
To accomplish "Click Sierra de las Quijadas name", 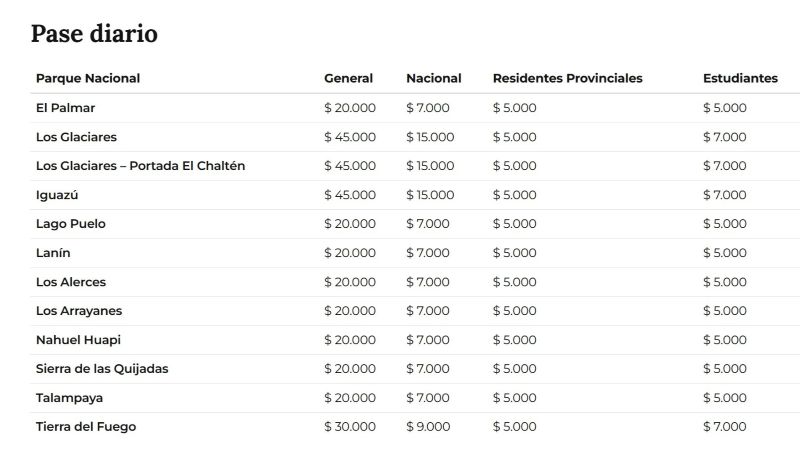I will pos(102,369).
